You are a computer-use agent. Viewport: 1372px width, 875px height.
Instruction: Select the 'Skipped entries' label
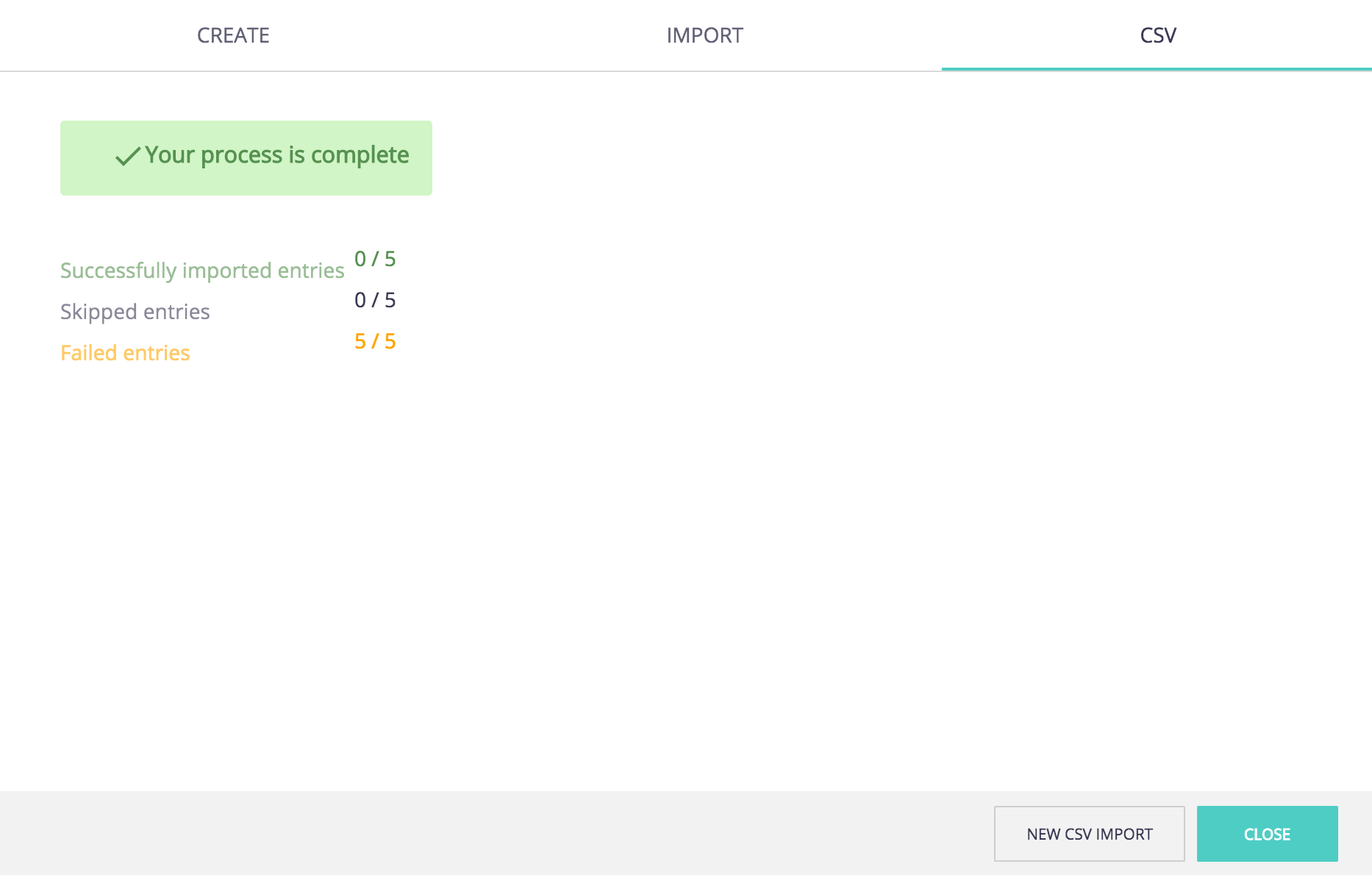(x=135, y=312)
